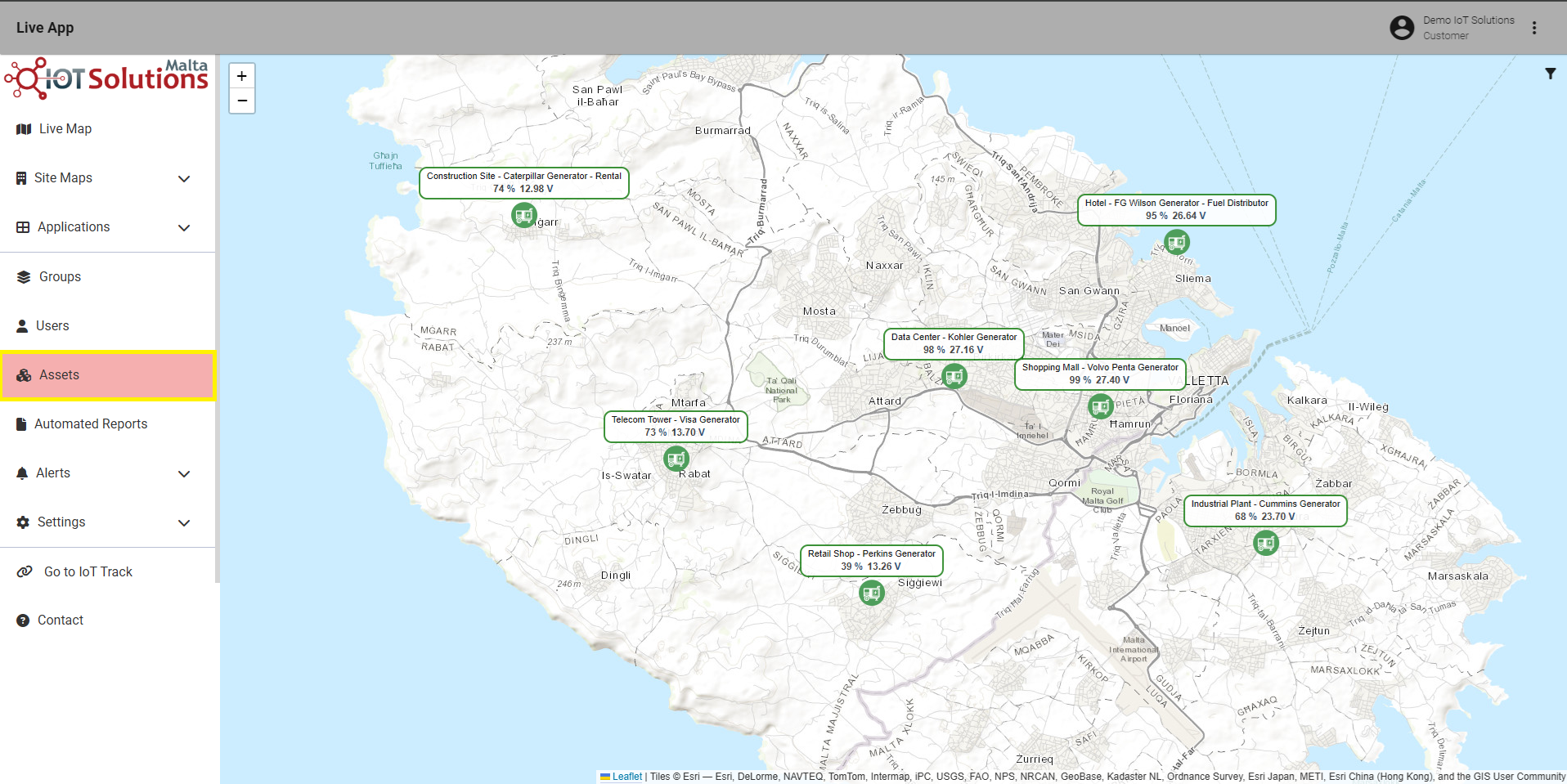Viewport: 1567px width, 784px height.
Task: Click the map filter funnel icon
Action: [x=1550, y=74]
